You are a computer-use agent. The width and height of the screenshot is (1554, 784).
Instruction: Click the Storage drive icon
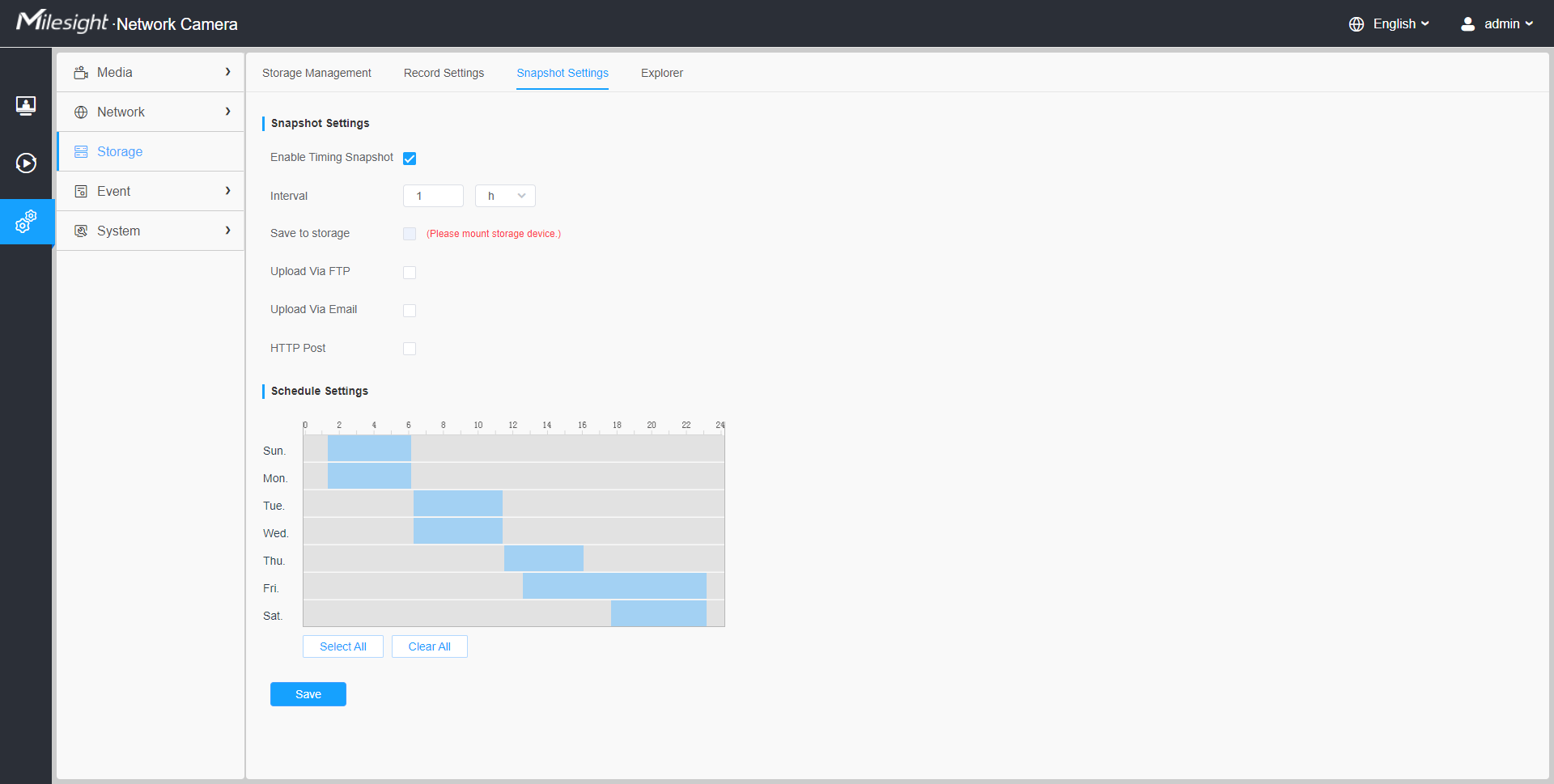coord(81,152)
